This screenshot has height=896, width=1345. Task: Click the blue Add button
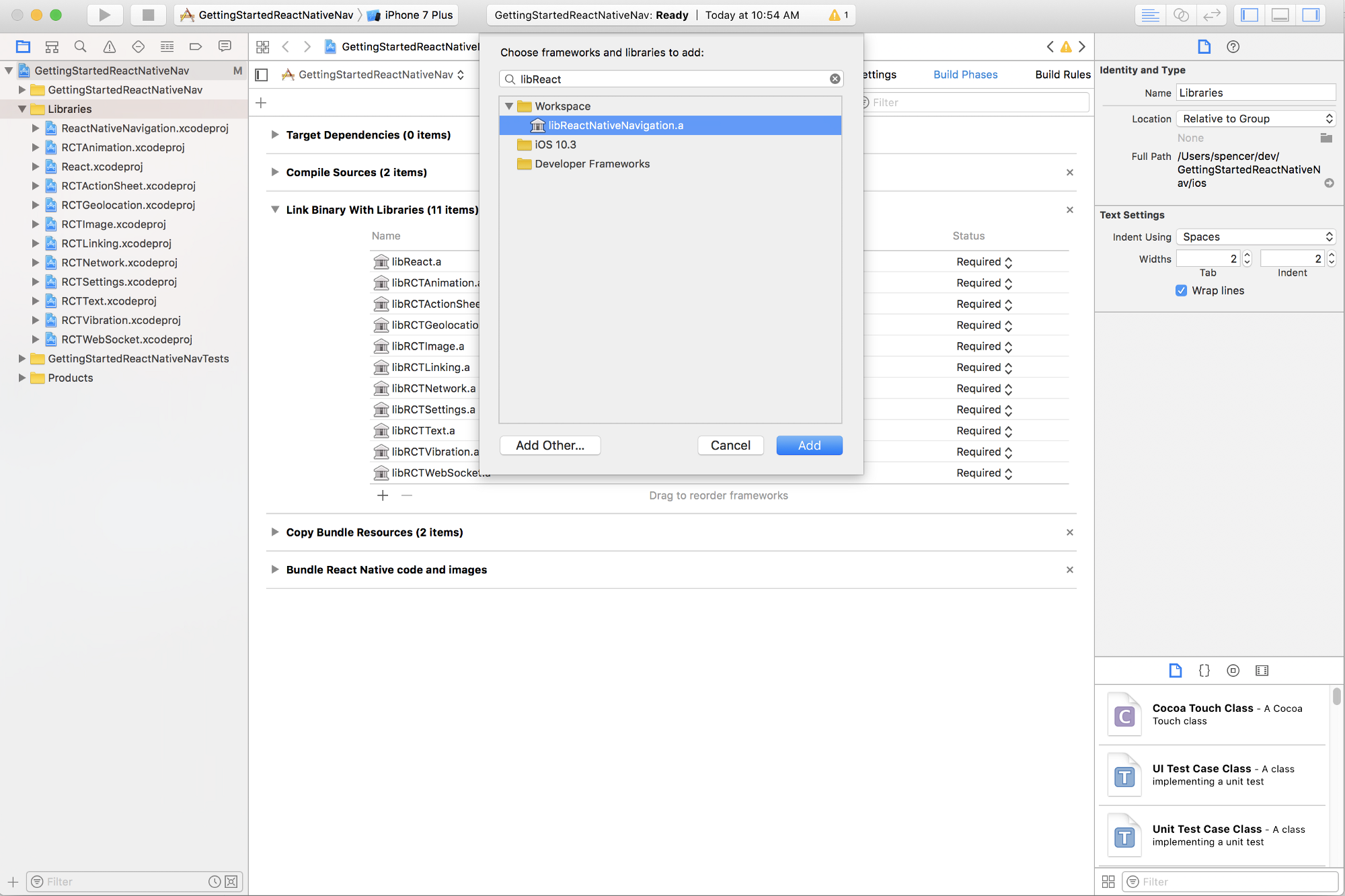click(809, 445)
